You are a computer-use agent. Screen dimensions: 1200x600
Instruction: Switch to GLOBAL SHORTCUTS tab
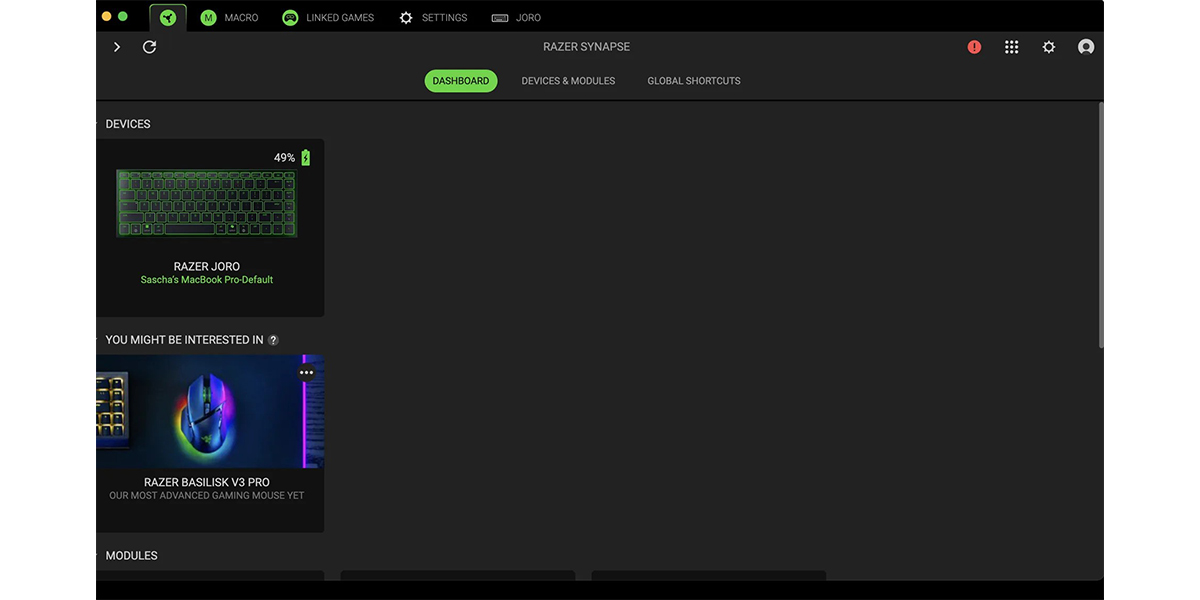click(x=694, y=81)
